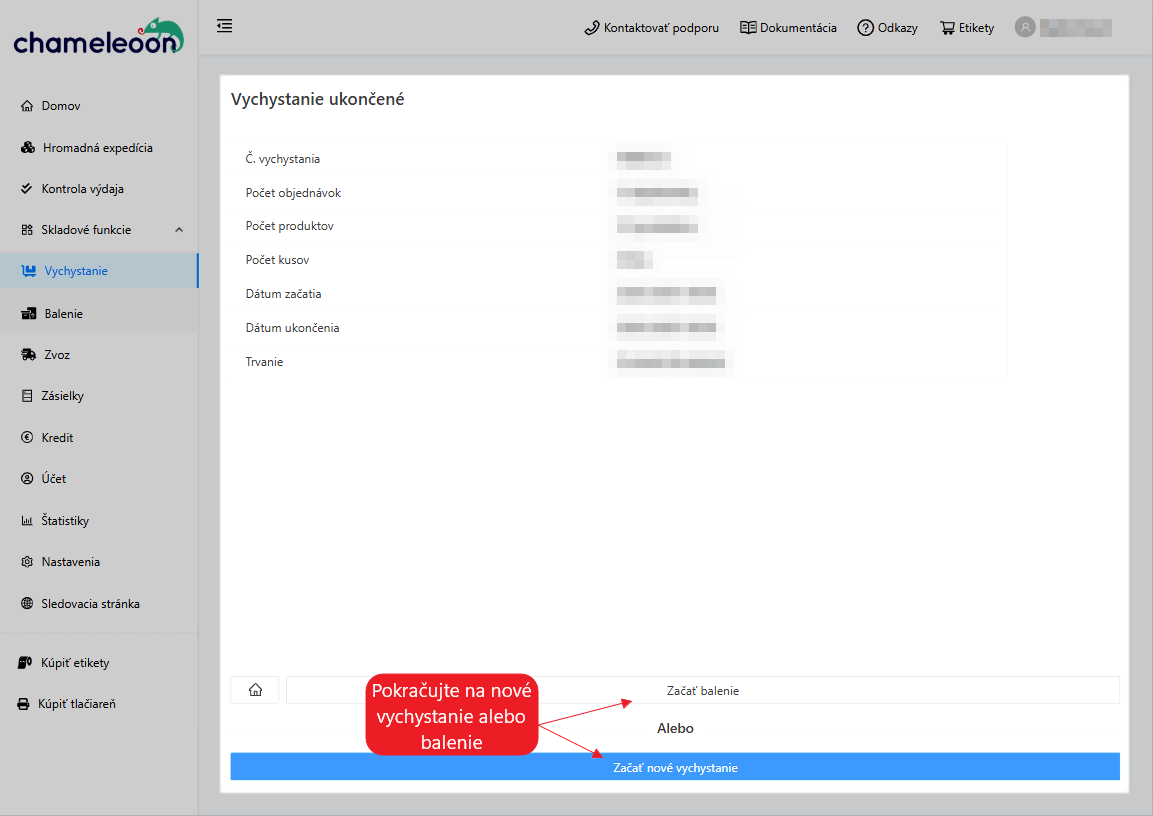The height and width of the screenshot is (816, 1153).
Task: Click the phone icon for Kontaktovať podporu
Action: pyautogui.click(x=591, y=28)
